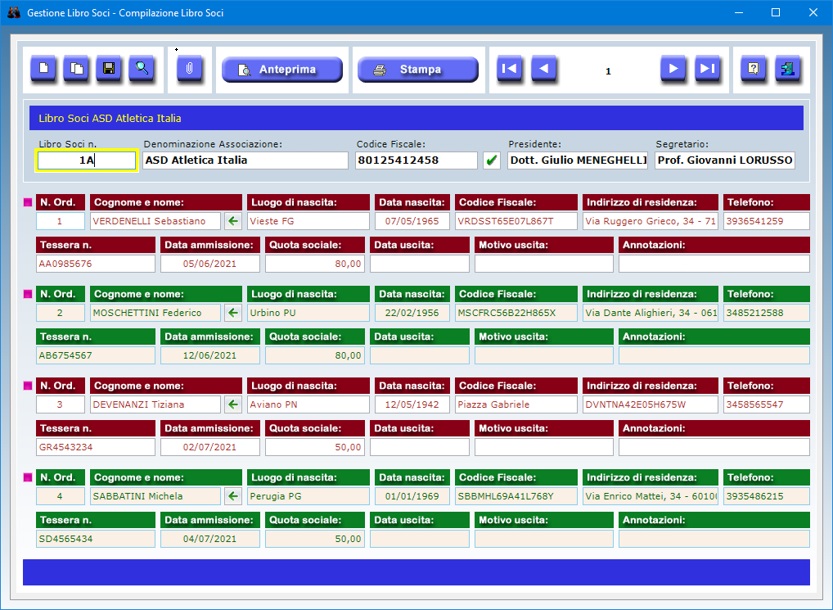The height and width of the screenshot is (610, 833).
Task: Click the Duplicate record icon
Action: 76,69
